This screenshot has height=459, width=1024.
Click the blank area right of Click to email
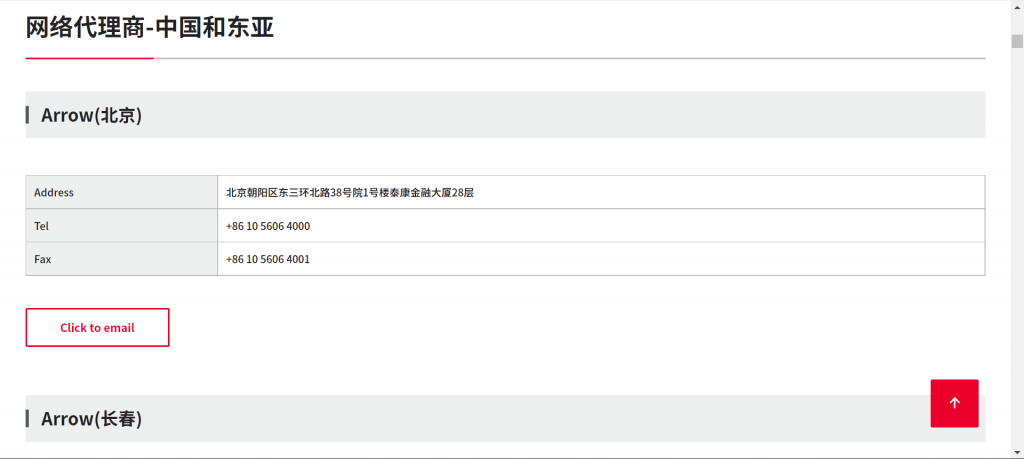[x=500, y=327]
